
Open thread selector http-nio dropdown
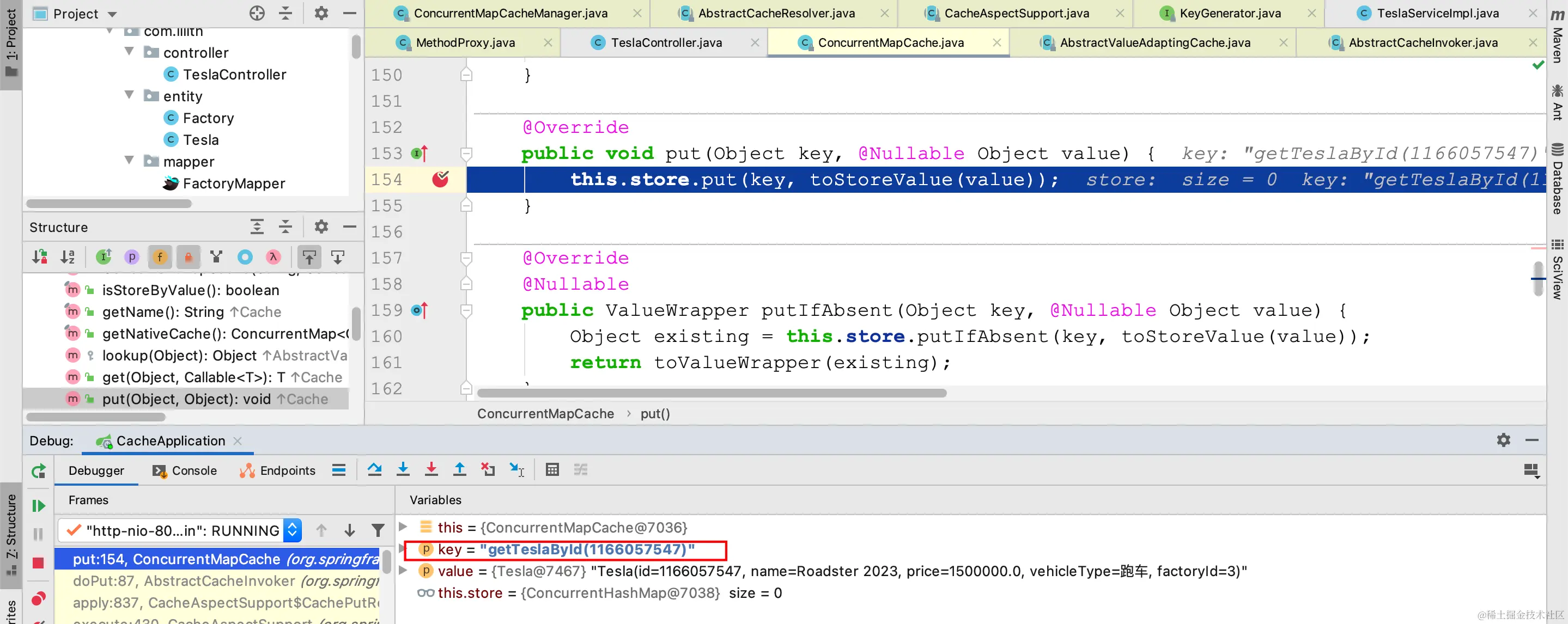293,530
